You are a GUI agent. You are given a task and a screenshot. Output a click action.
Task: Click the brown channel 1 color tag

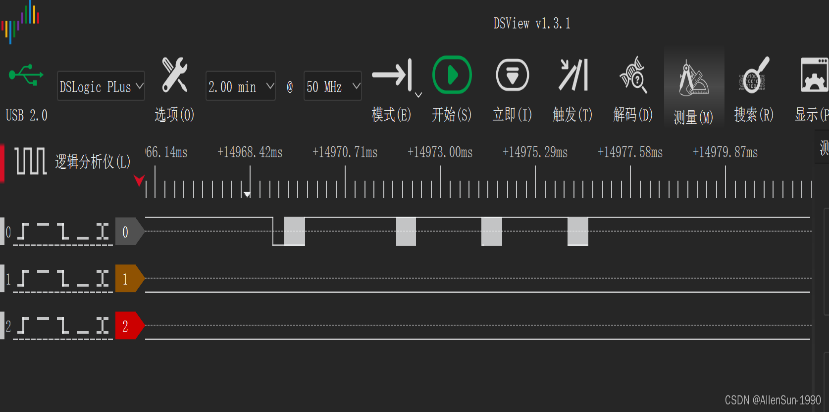pos(128,279)
